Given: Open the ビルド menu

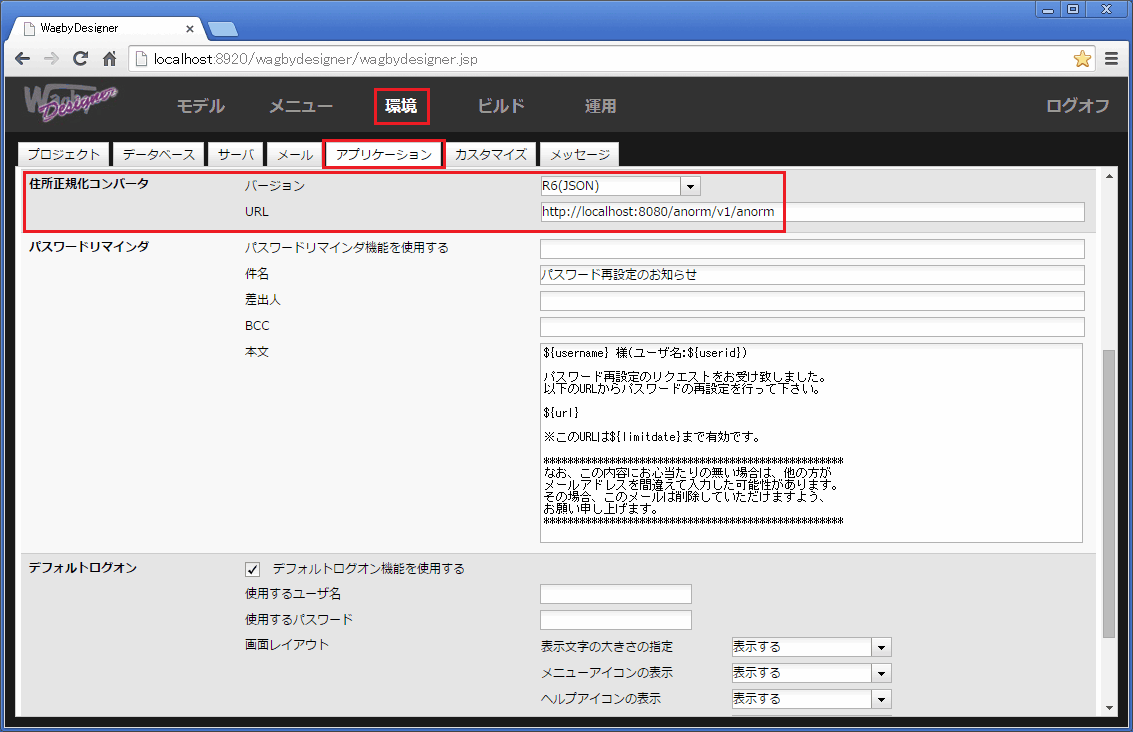Looking at the screenshot, I should (500, 106).
